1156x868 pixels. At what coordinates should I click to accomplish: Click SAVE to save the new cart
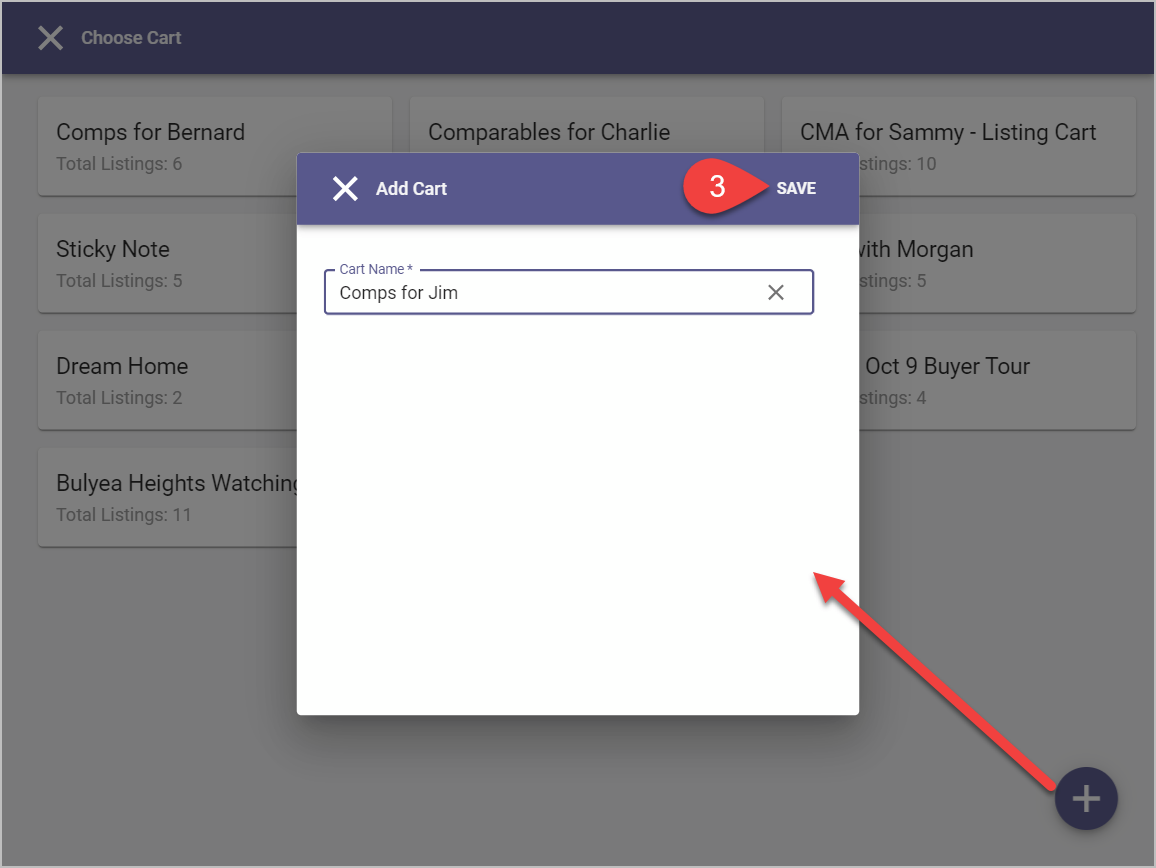(x=795, y=189)
